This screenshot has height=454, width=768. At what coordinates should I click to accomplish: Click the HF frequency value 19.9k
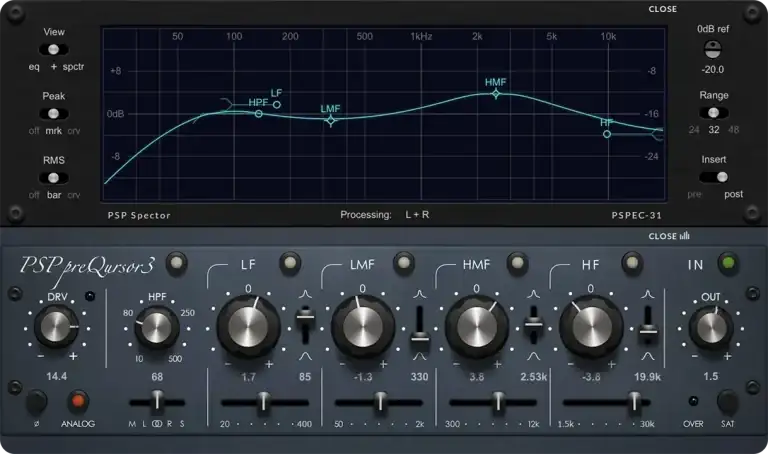(647, 377)
